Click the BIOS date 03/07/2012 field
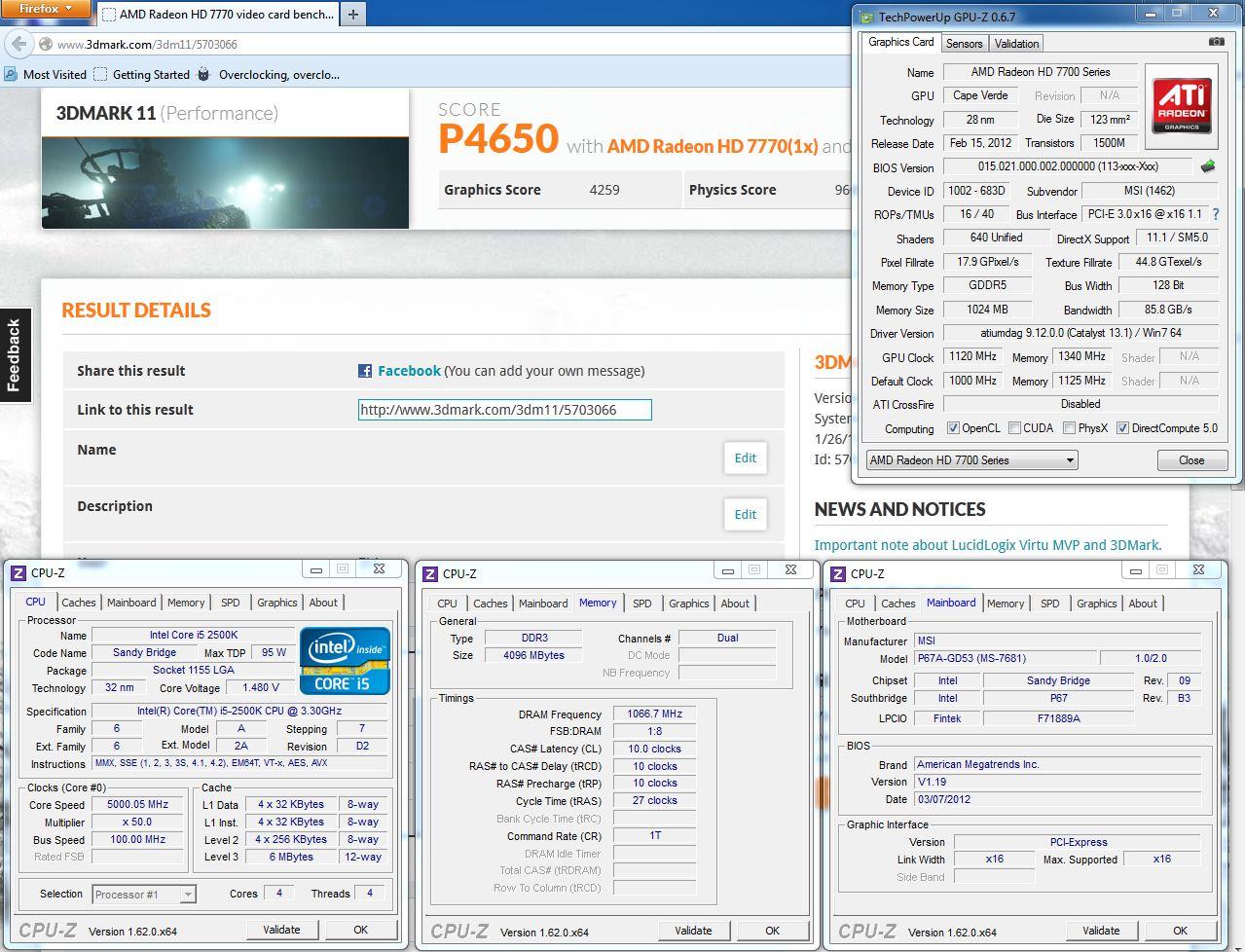This screenshot has width=1245, height=952. coord(1057,800)
